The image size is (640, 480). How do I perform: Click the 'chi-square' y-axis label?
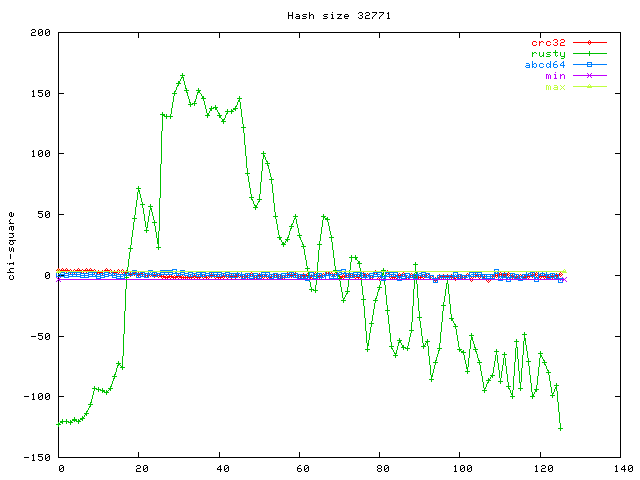pos(11,245)
